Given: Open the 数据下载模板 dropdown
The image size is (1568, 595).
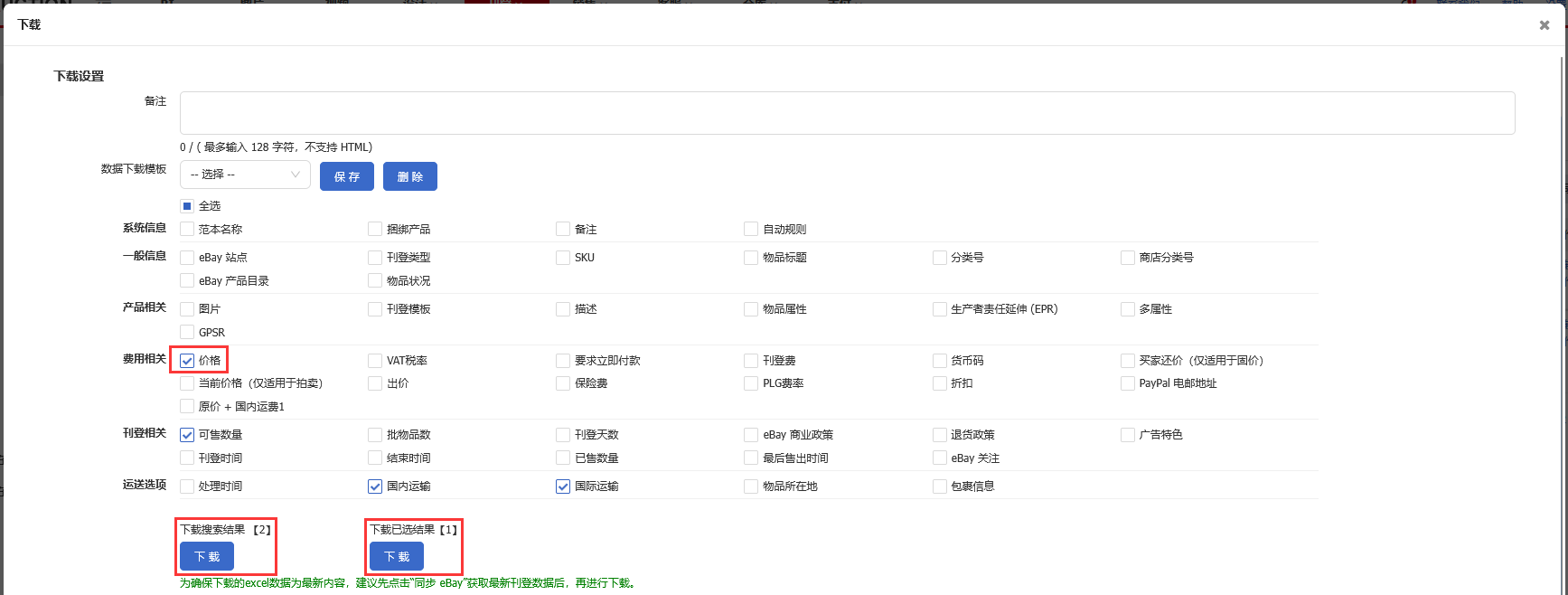Looking at the screenshot, I should tap(245, 175).
